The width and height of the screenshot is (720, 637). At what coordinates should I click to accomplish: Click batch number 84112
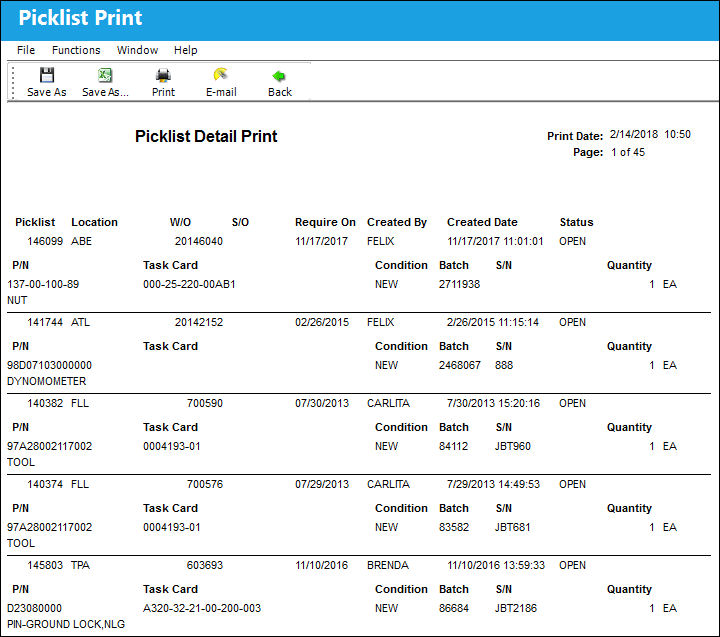click(453, 446)
